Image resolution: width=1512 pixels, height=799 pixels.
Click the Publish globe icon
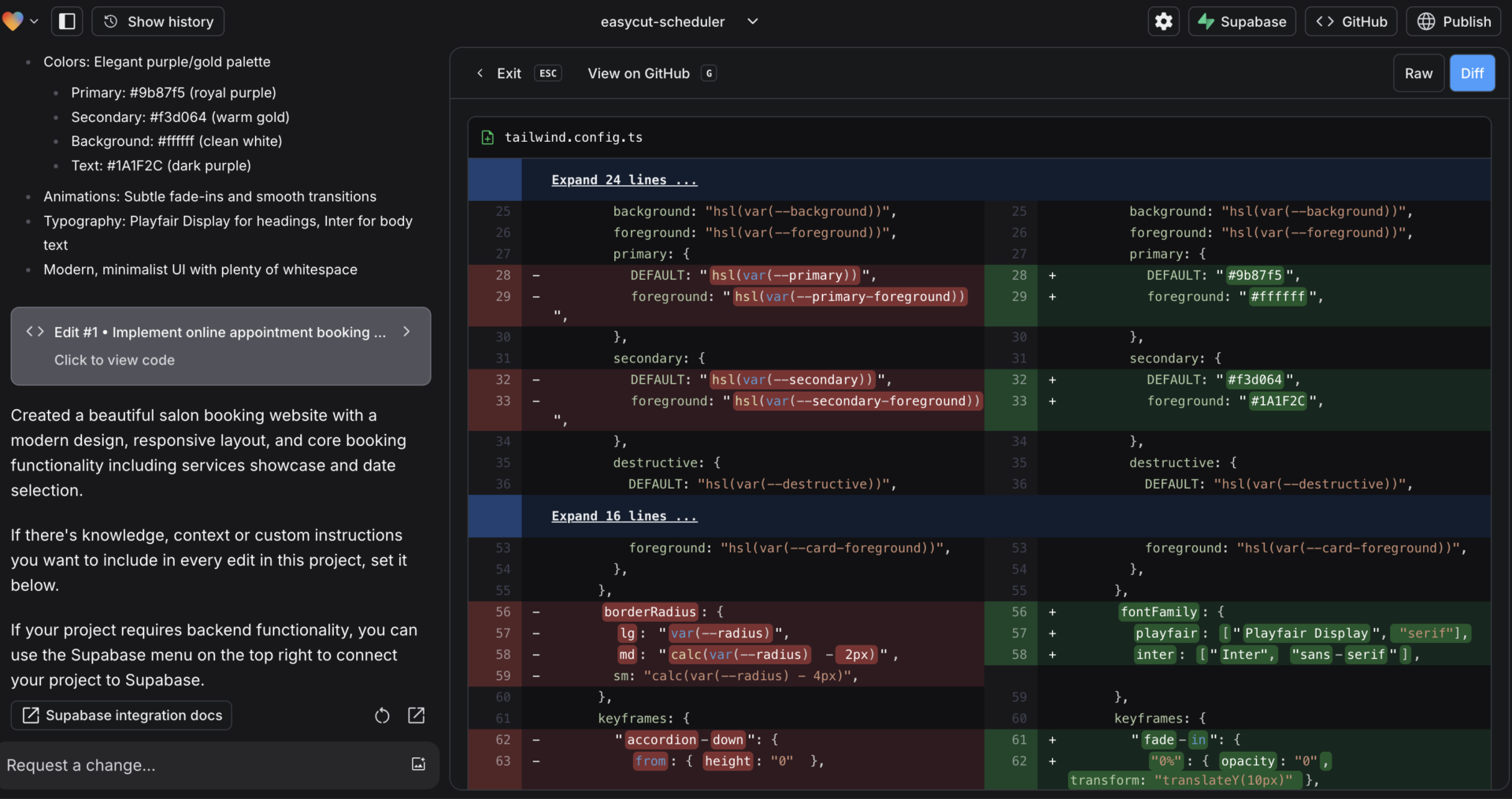coord(1427,21)
